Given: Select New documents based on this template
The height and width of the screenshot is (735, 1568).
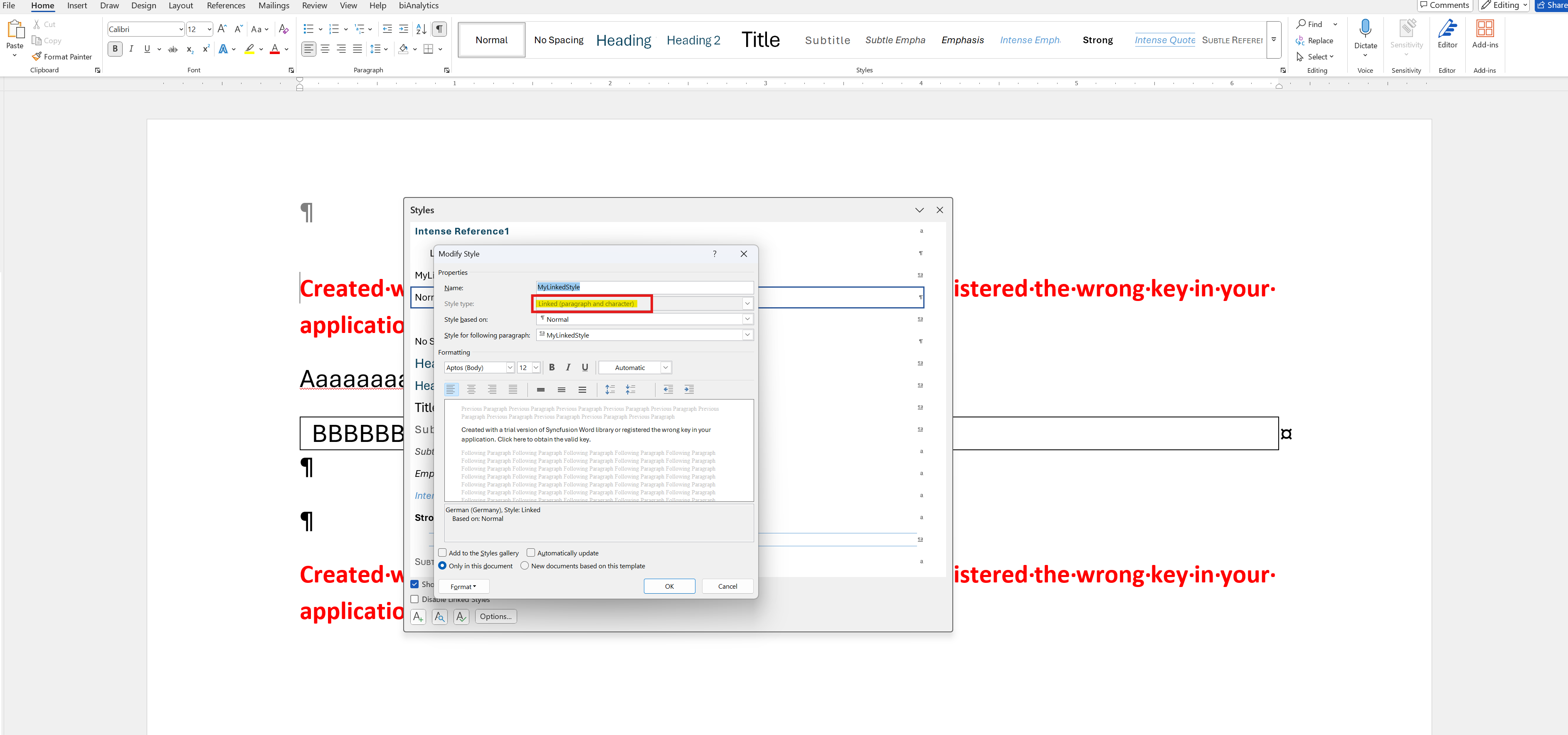Looking at the screenshot, I should pos(525,566).
